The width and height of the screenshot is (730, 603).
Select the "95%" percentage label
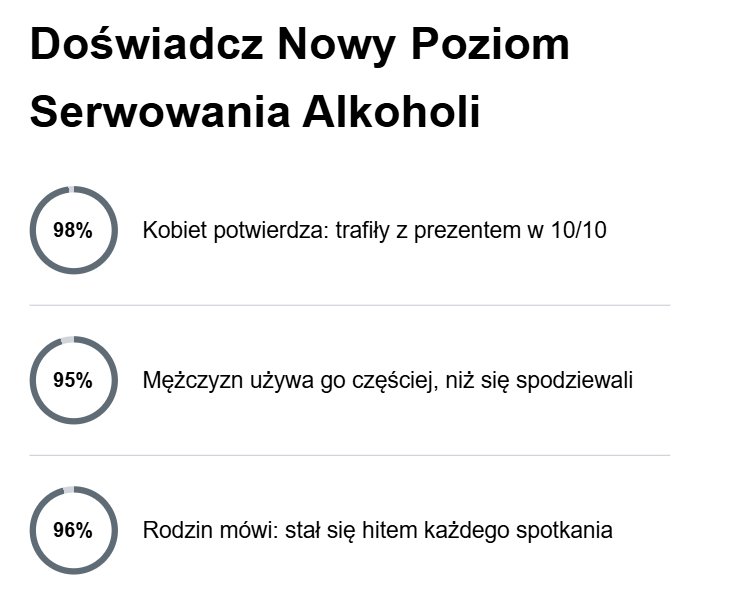pos(73,381)
